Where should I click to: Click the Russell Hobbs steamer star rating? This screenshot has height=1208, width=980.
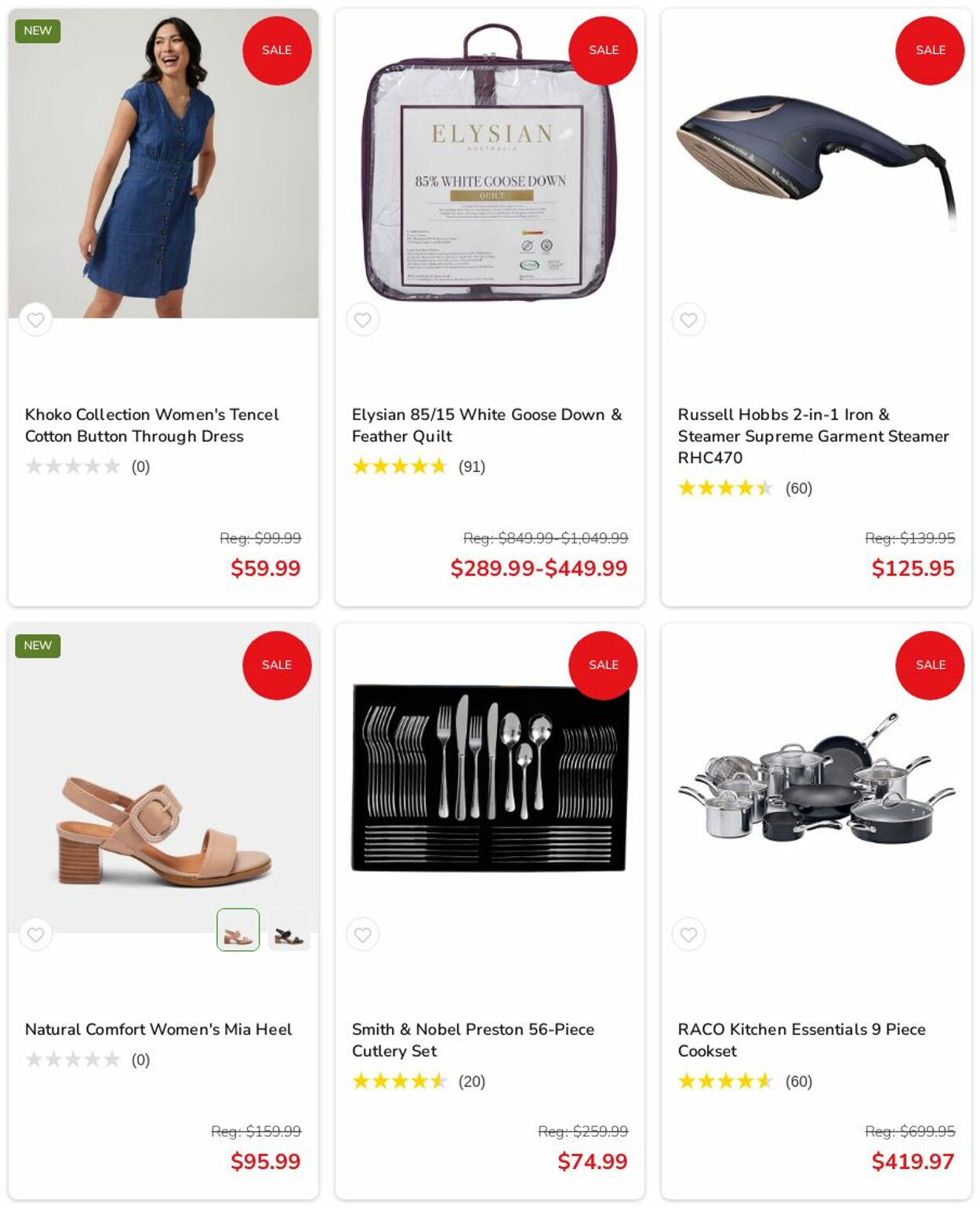(x=725, y=488)
